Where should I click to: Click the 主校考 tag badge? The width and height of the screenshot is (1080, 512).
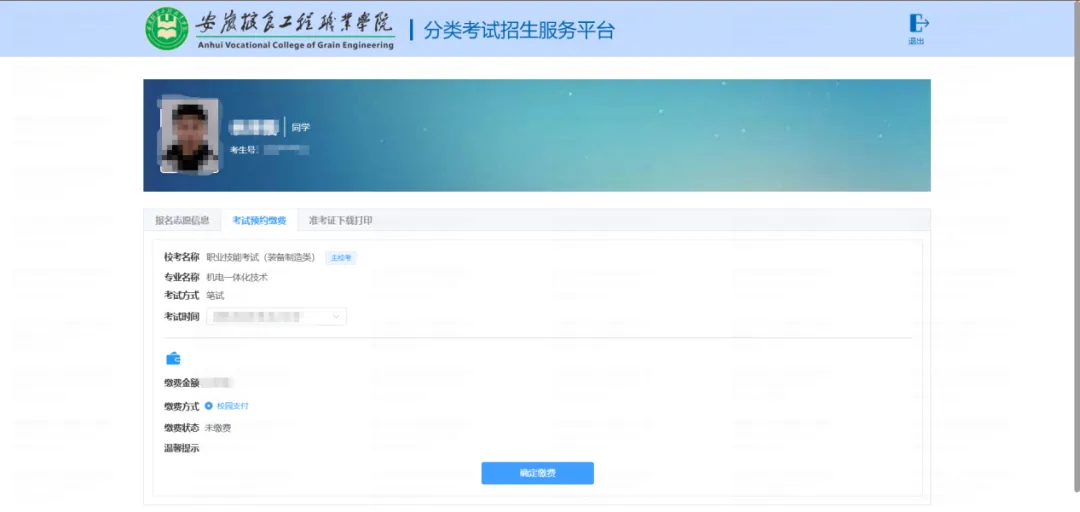pos(341,258)
